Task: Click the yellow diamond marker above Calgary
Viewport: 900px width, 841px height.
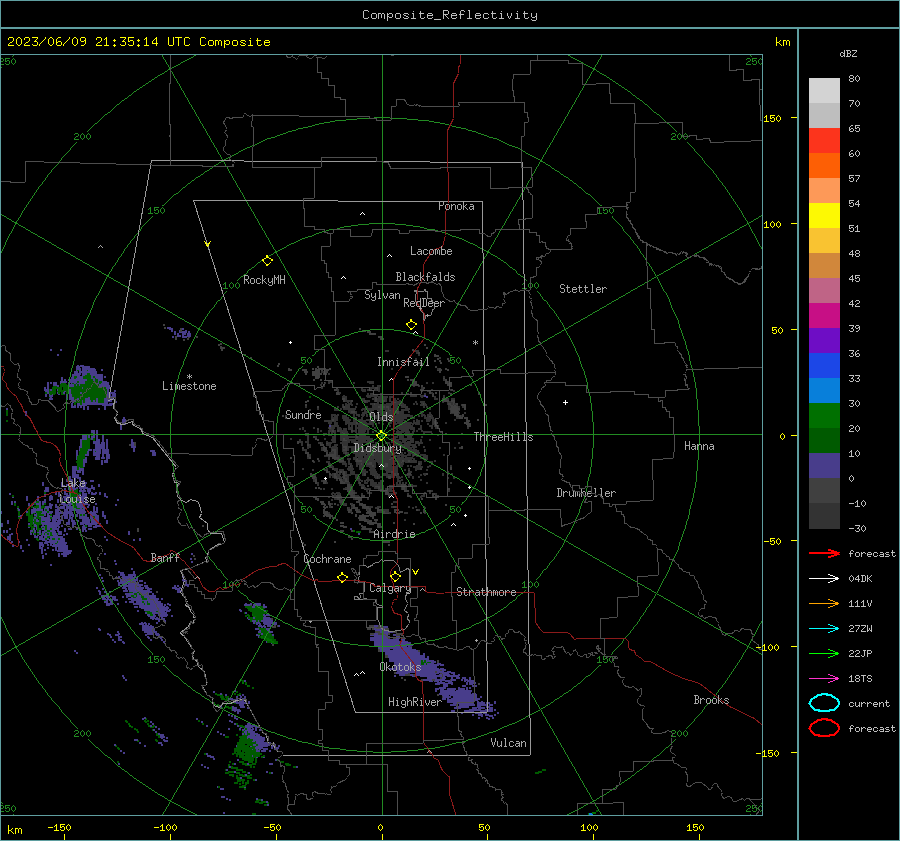Action: pos(395,576)
